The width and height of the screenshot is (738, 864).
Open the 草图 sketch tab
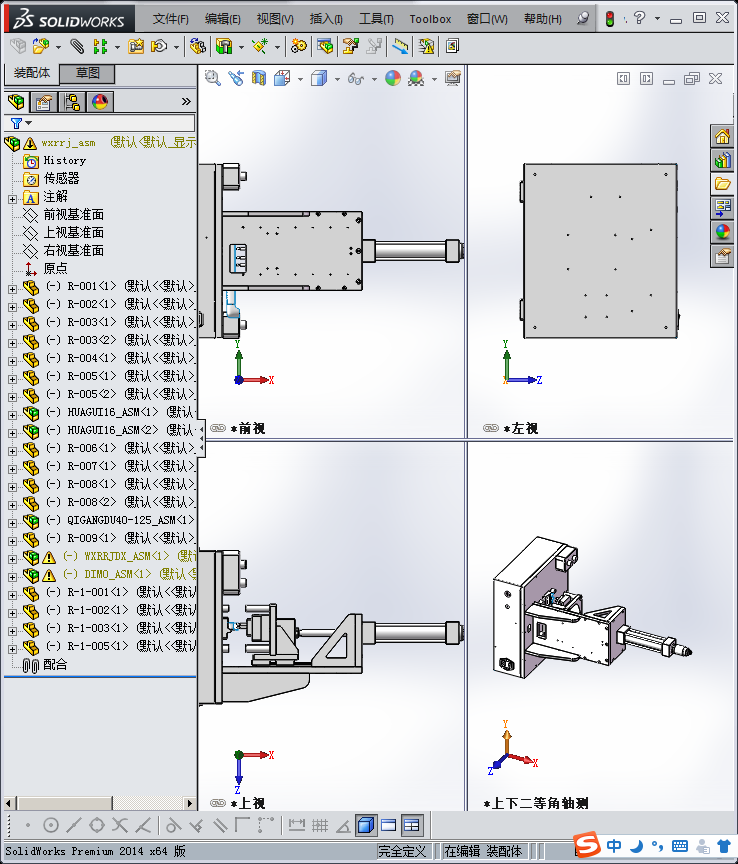pyautogui.click(x=87, y=73)
